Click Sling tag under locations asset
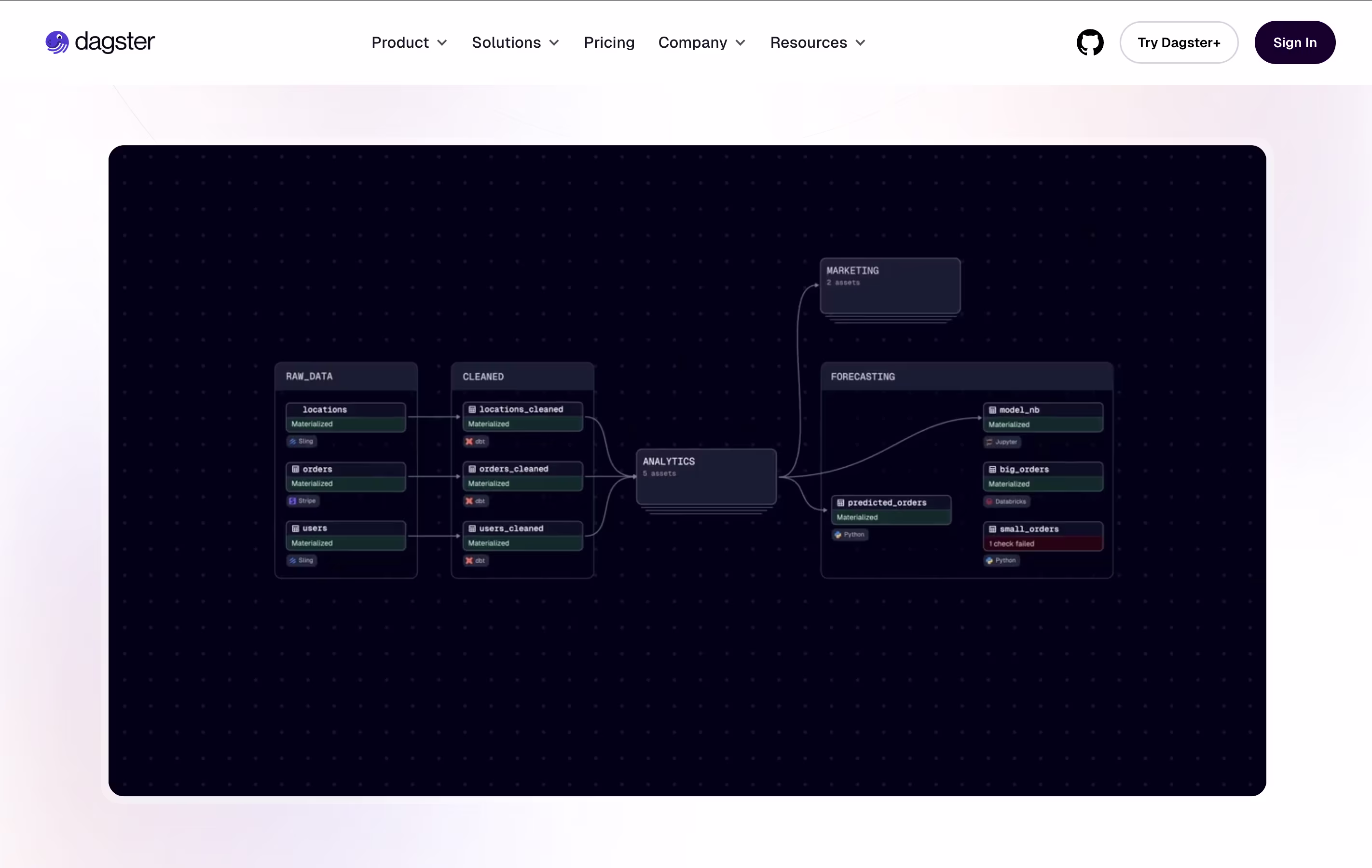 click(302, 441)
